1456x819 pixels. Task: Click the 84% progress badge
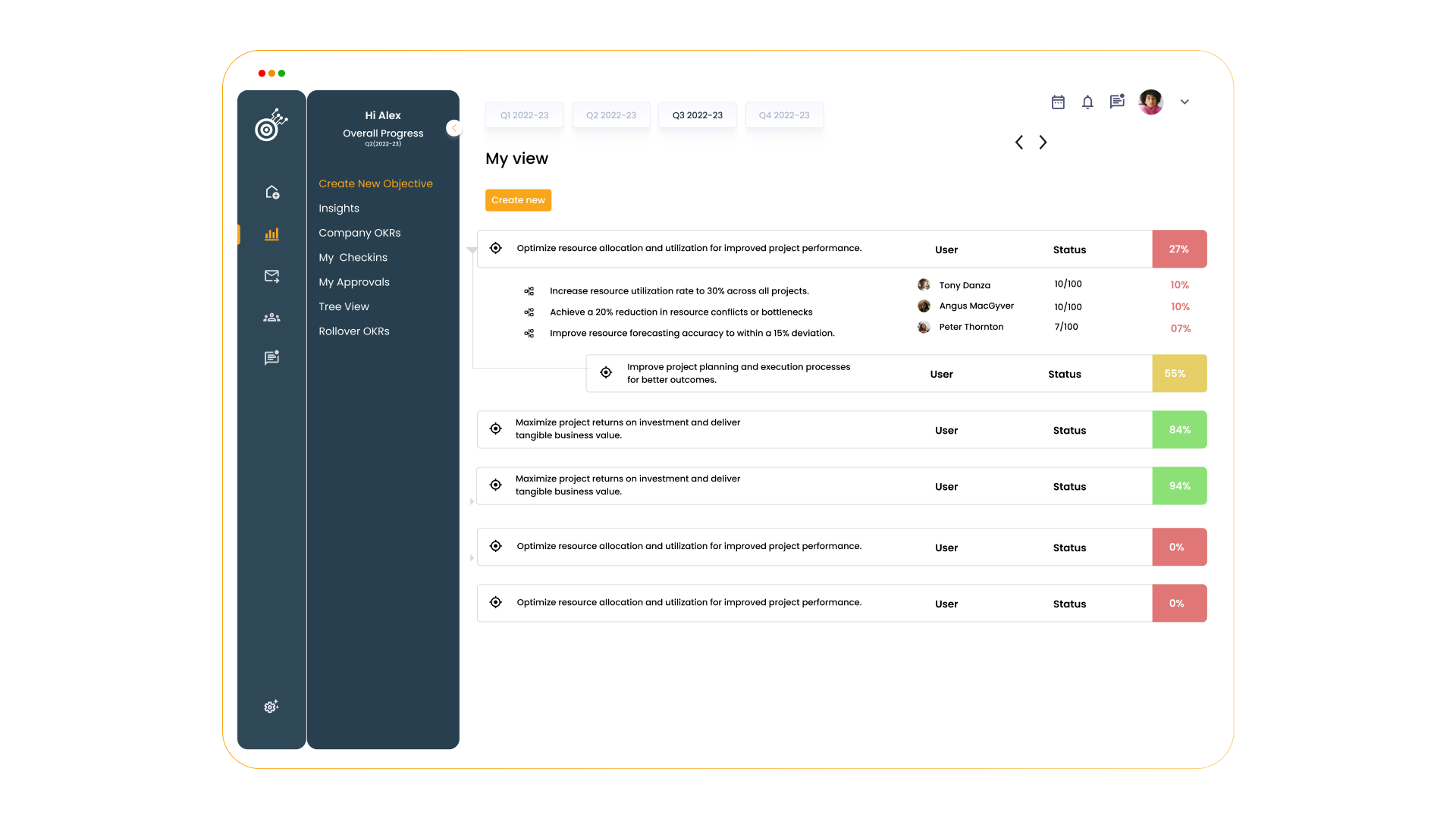point(1179,429)
